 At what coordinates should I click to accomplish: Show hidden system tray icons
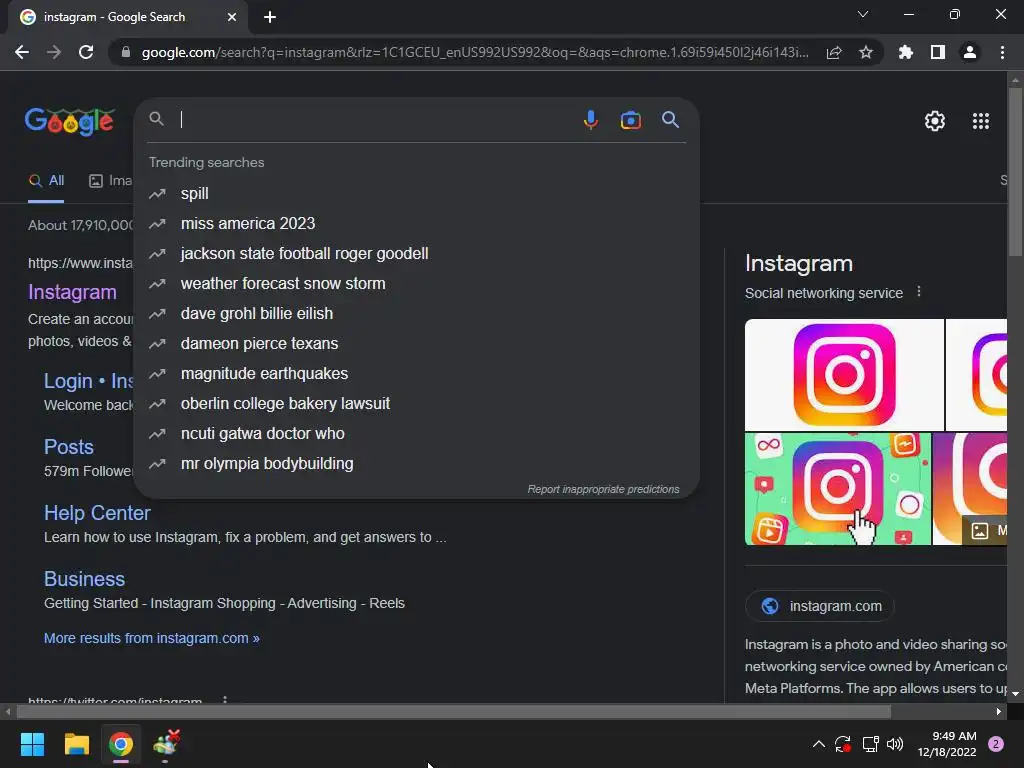(818, 744)
